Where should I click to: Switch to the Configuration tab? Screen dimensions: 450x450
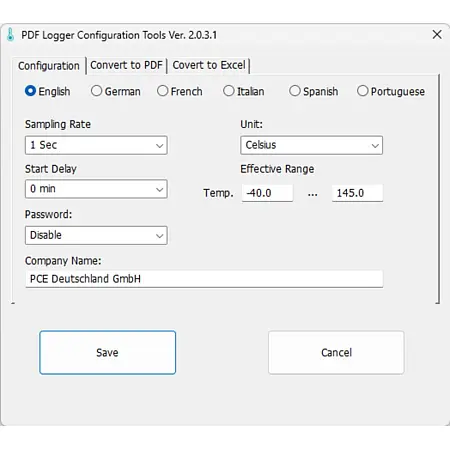point(49,66)
